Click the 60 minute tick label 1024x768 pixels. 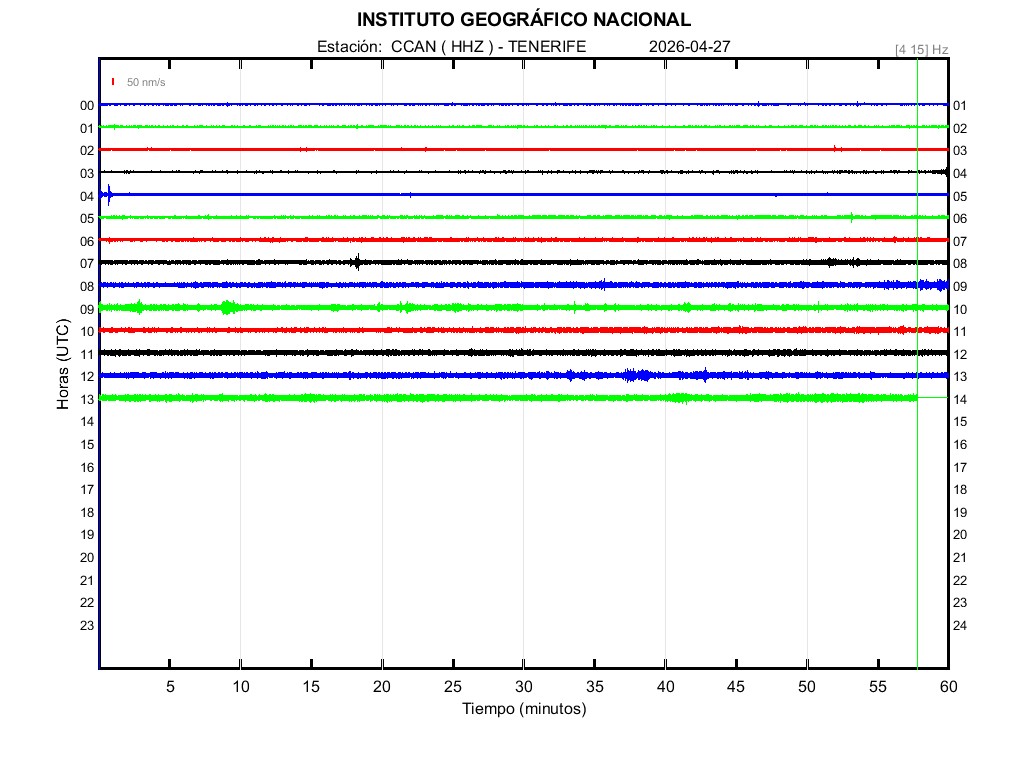point(947,687)
